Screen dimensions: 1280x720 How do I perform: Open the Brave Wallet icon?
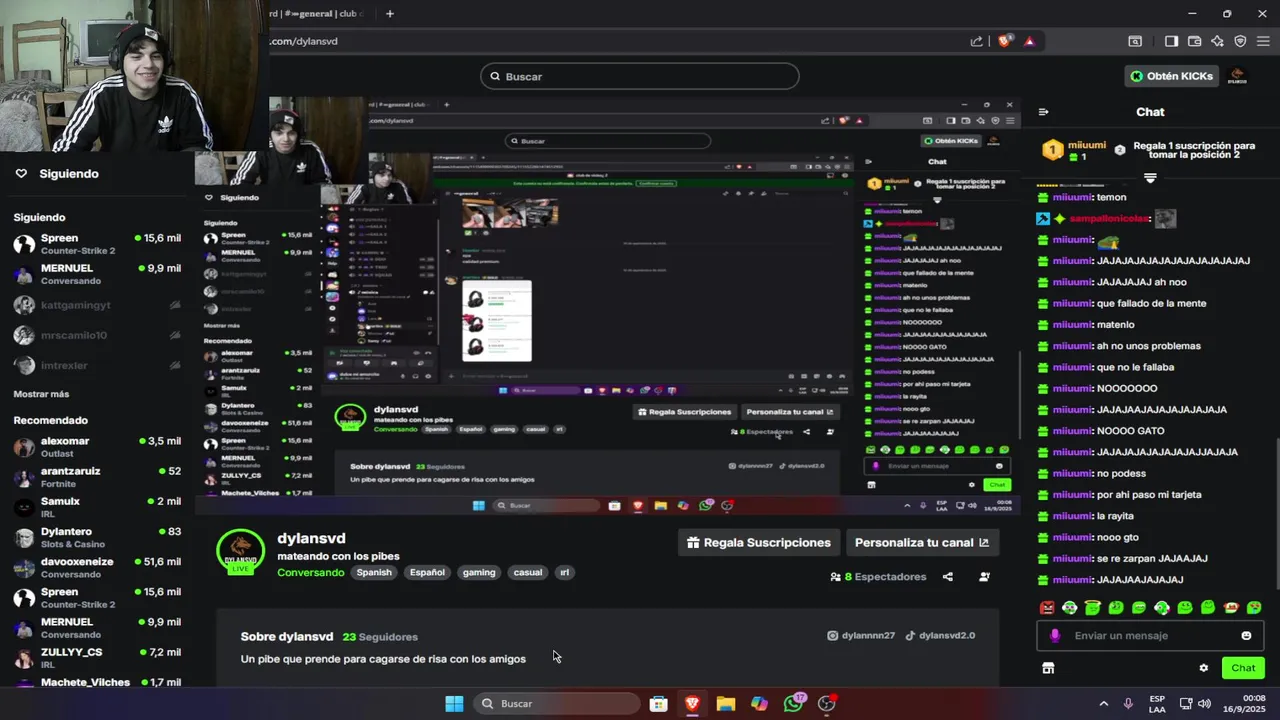(1194, 41)
